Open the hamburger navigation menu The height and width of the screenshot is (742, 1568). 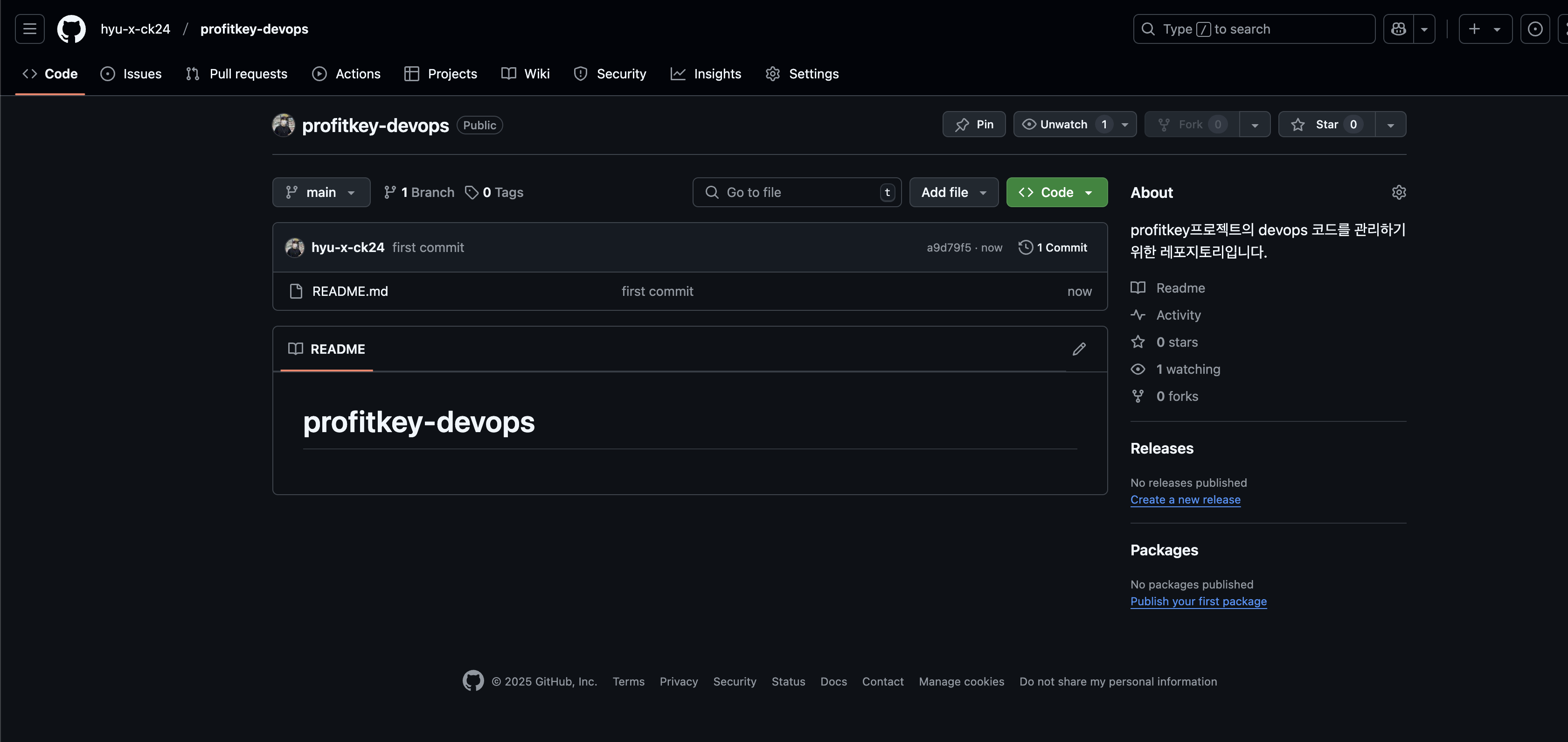tap(29, 28)
